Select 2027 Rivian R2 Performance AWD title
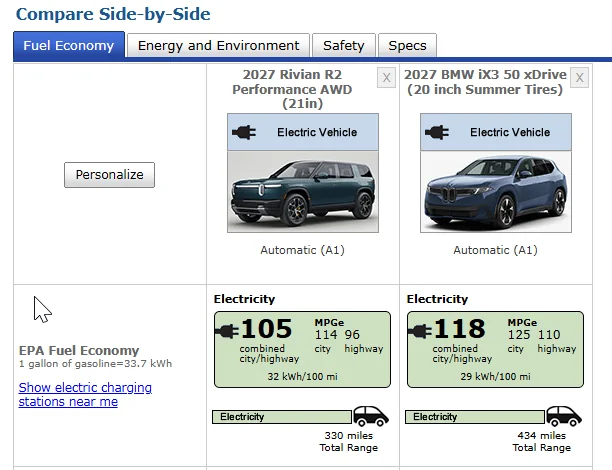This screenshot has height=470, width=612. point(292,89)
